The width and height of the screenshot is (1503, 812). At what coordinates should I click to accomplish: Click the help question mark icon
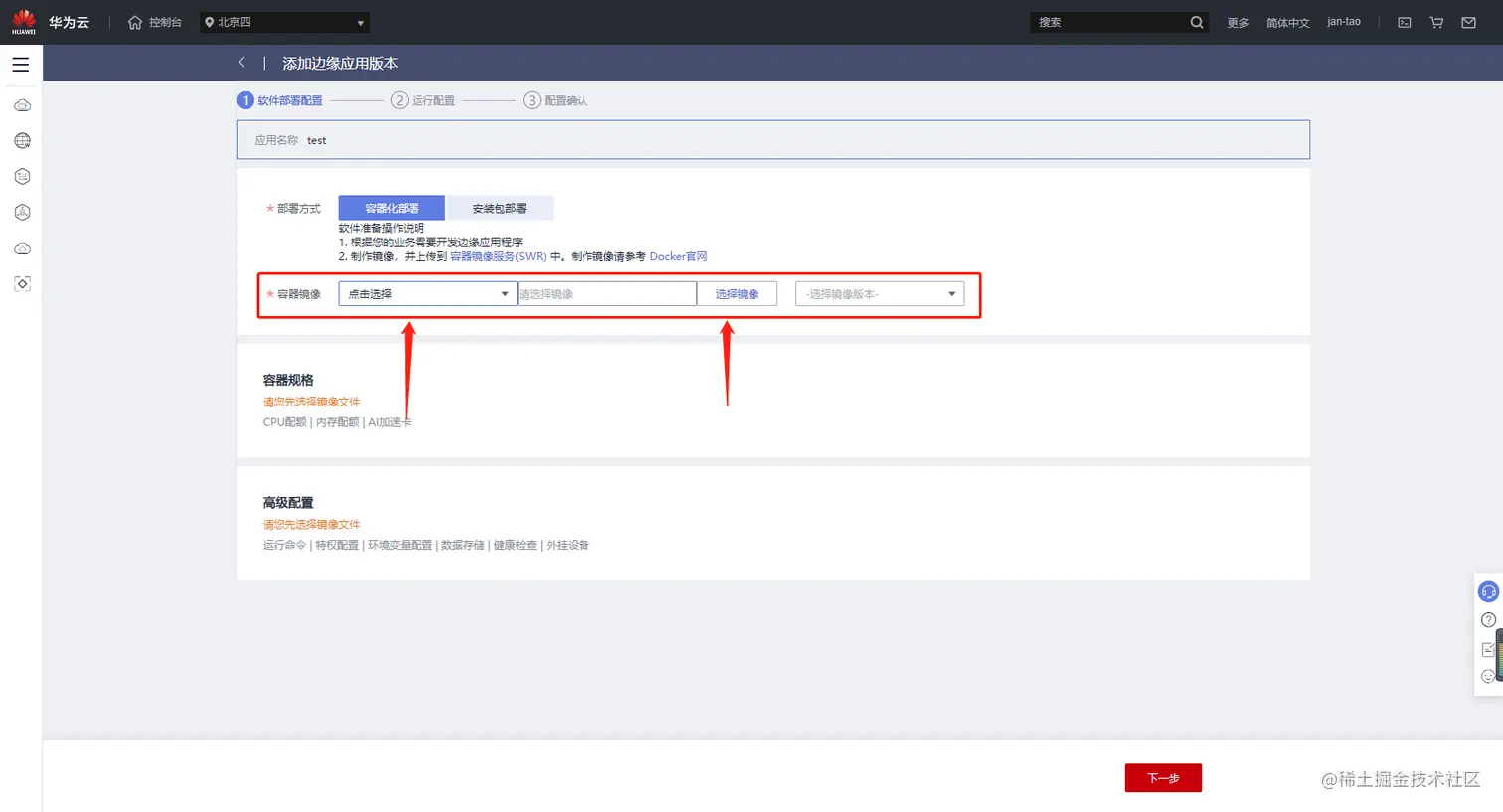(1488, 620)
